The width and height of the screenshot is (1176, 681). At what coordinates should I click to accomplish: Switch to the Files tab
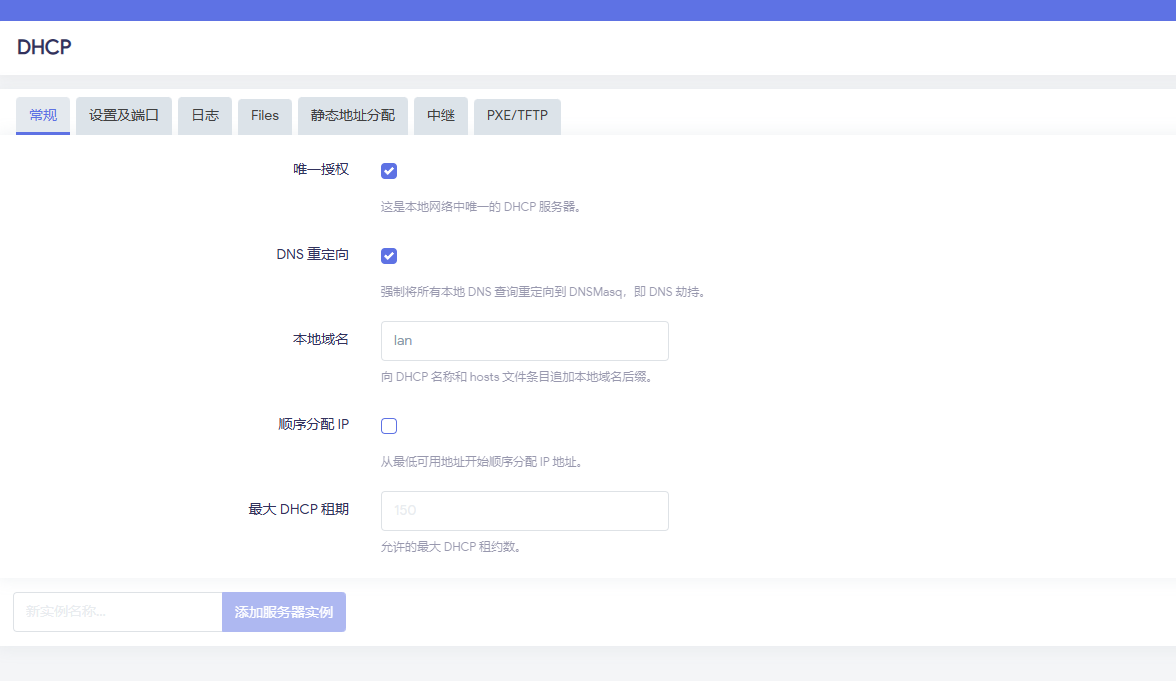[x=265, y=116]
